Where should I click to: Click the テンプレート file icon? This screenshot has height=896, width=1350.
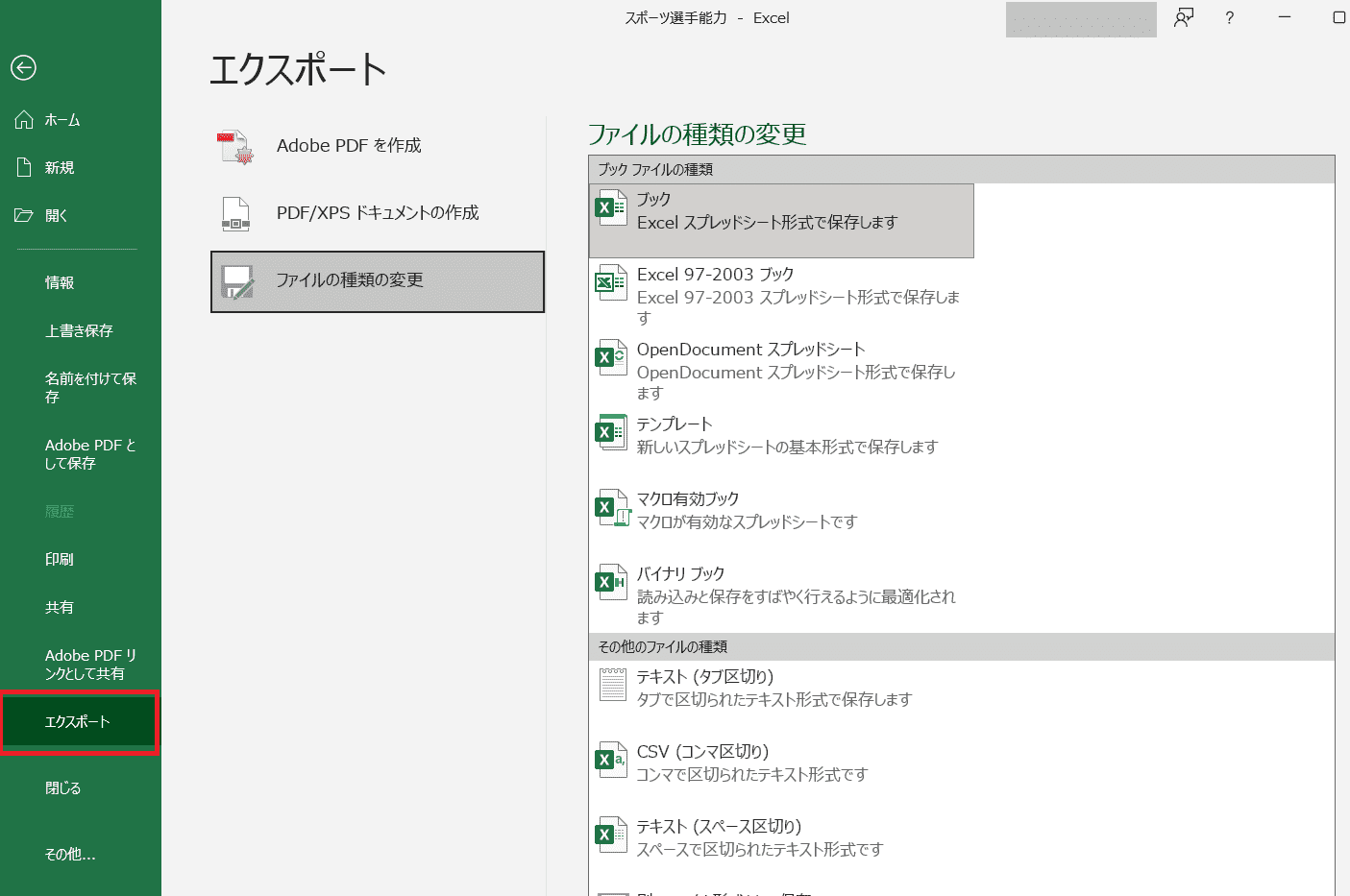[x=611, y=432]
